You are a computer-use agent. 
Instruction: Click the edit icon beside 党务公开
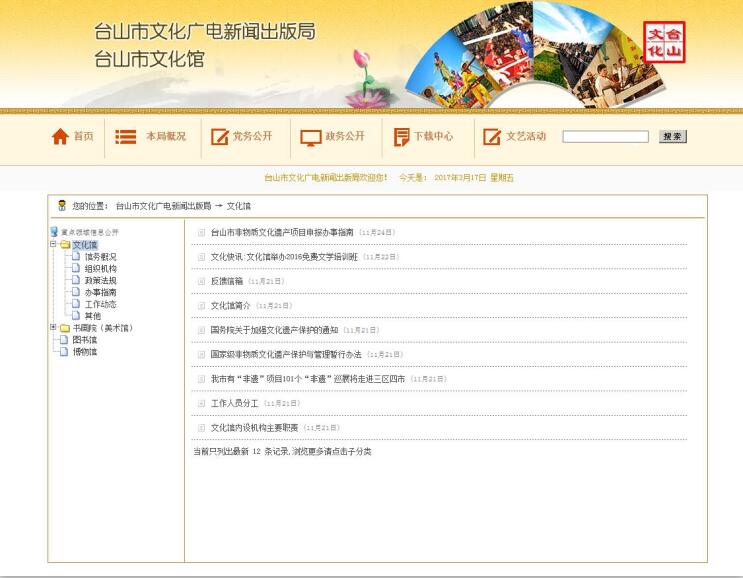(219, 137)
